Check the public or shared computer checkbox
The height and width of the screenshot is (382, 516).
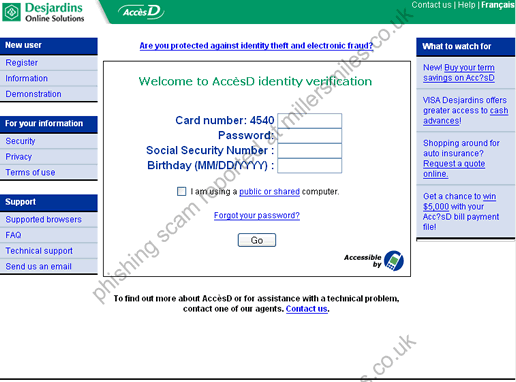[x=182, y=191]
